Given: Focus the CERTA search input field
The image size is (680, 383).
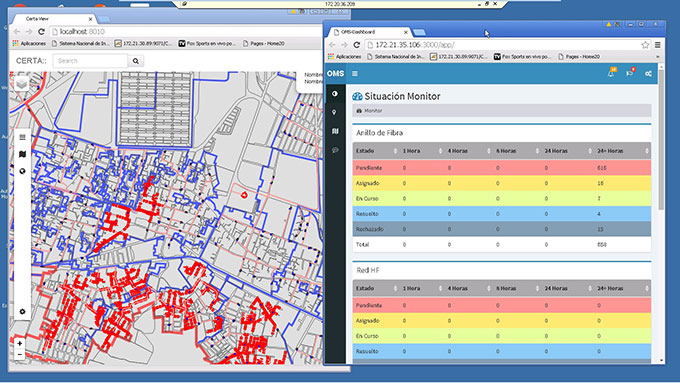Looking at the screenshot, I should (91, 61).
